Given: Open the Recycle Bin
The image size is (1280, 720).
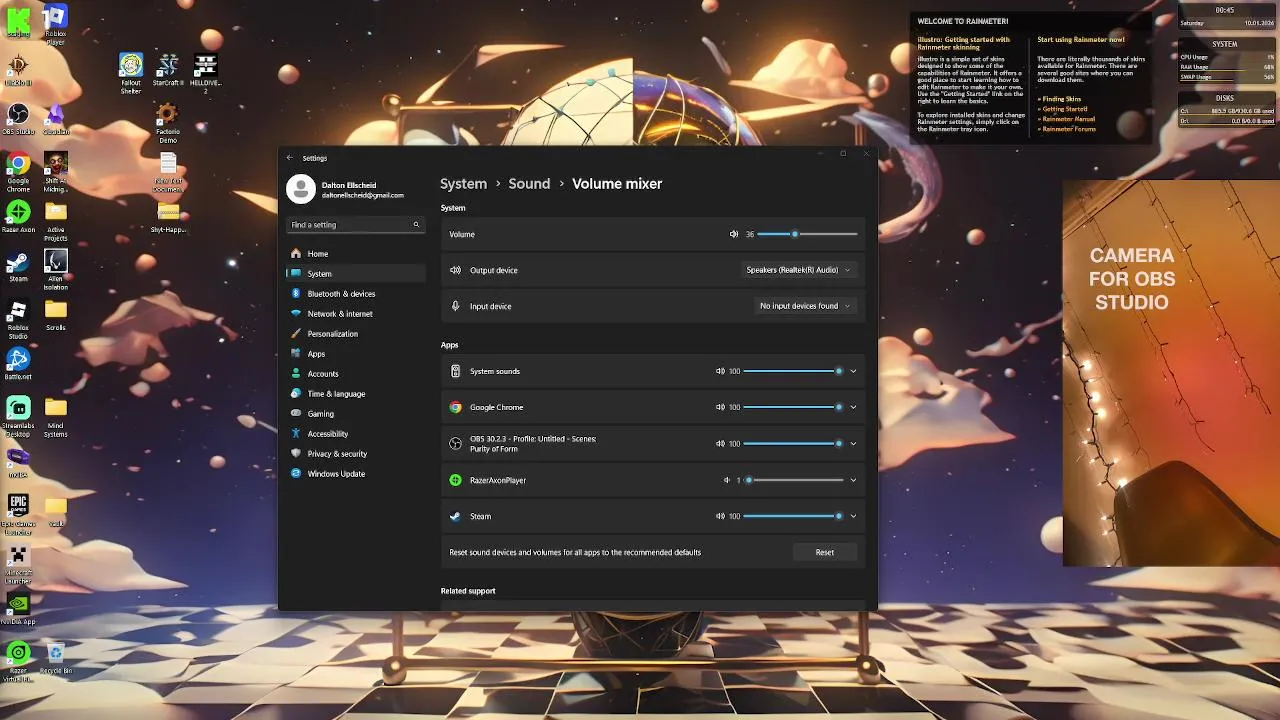Looking at the screenshot, I should 56,657.
